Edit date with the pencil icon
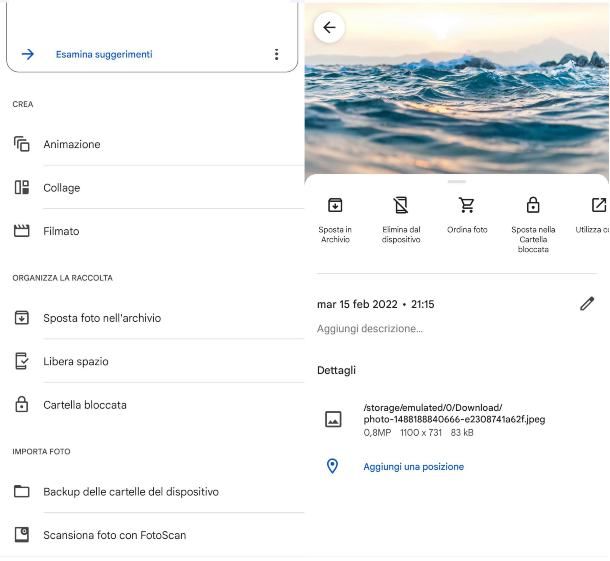 pyautogui.click(x=587, y=304)
